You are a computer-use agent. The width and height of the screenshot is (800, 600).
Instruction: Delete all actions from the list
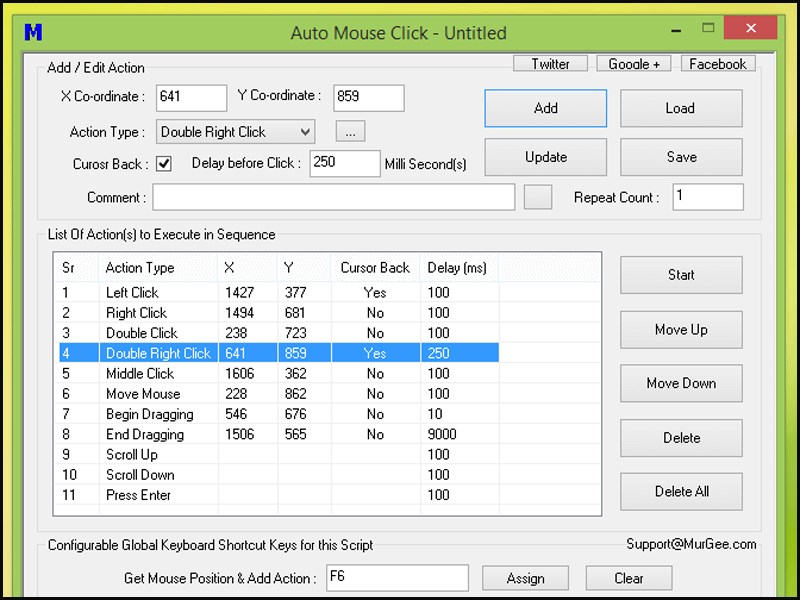(681, 491)
